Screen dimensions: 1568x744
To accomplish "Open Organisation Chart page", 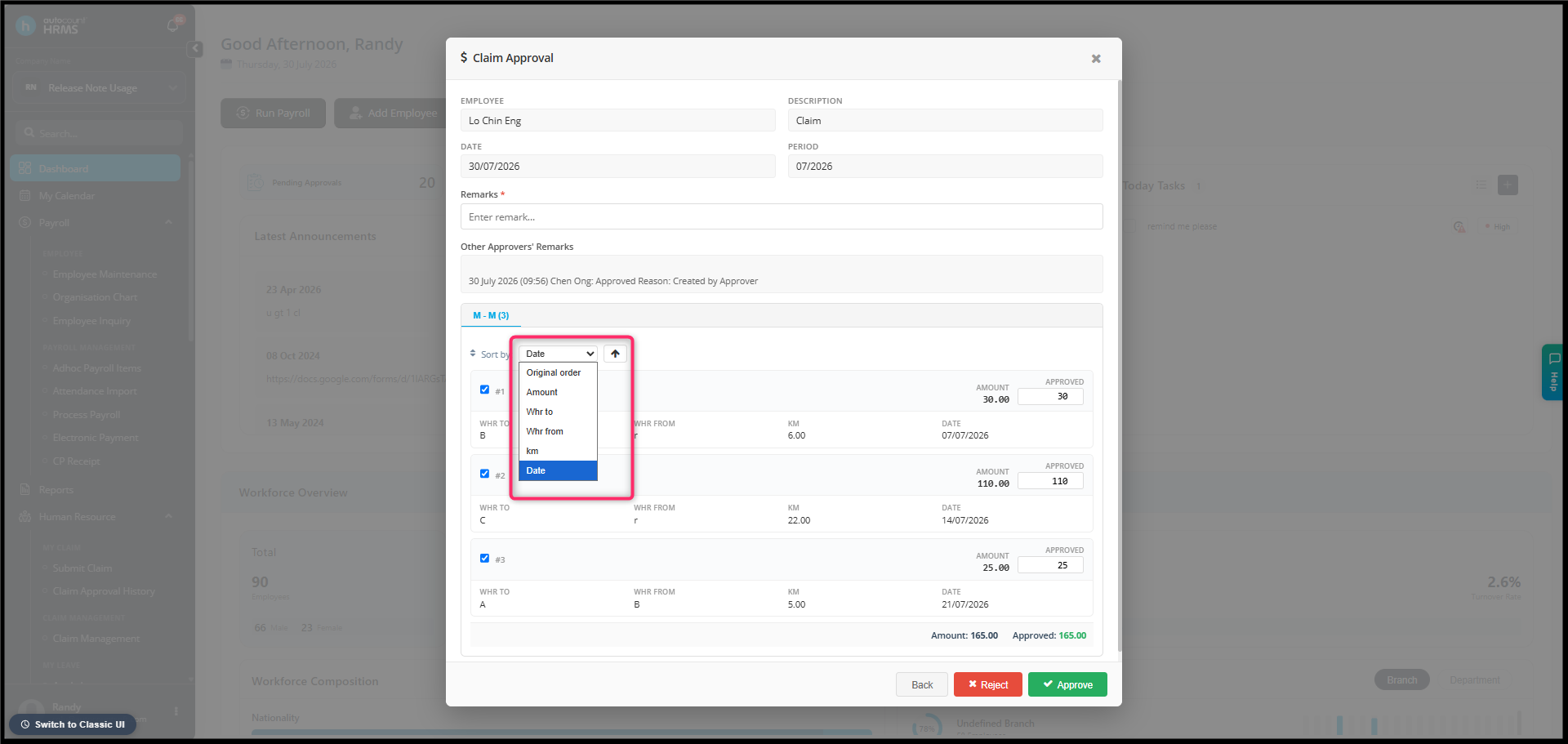I will pos(95,297).
